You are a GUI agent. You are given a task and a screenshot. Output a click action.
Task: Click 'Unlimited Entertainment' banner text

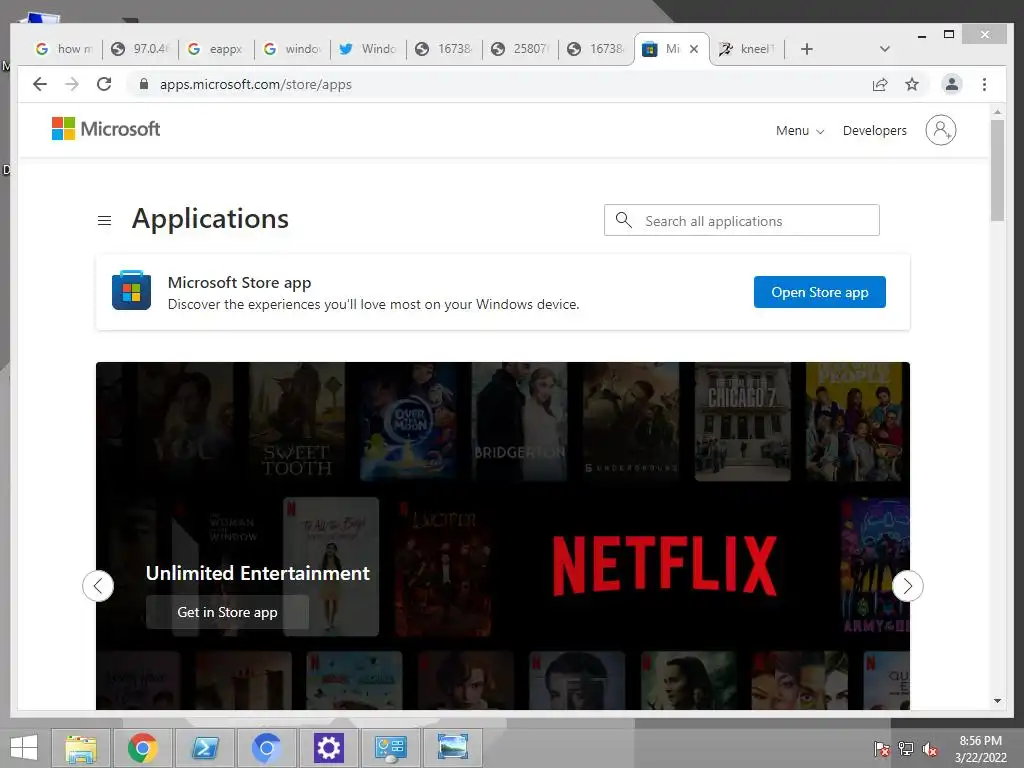pyautogui.click(x=258, y=573)
